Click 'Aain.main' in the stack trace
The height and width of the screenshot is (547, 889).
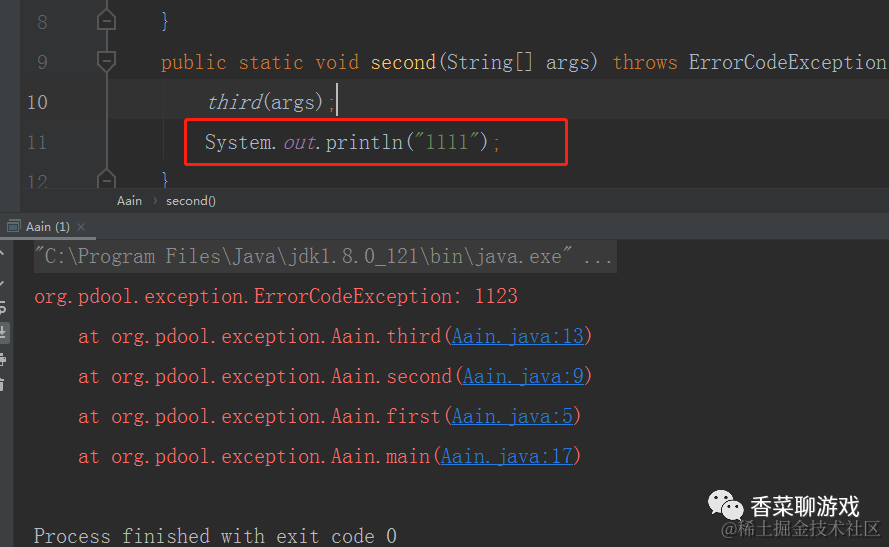pos(380,456)
